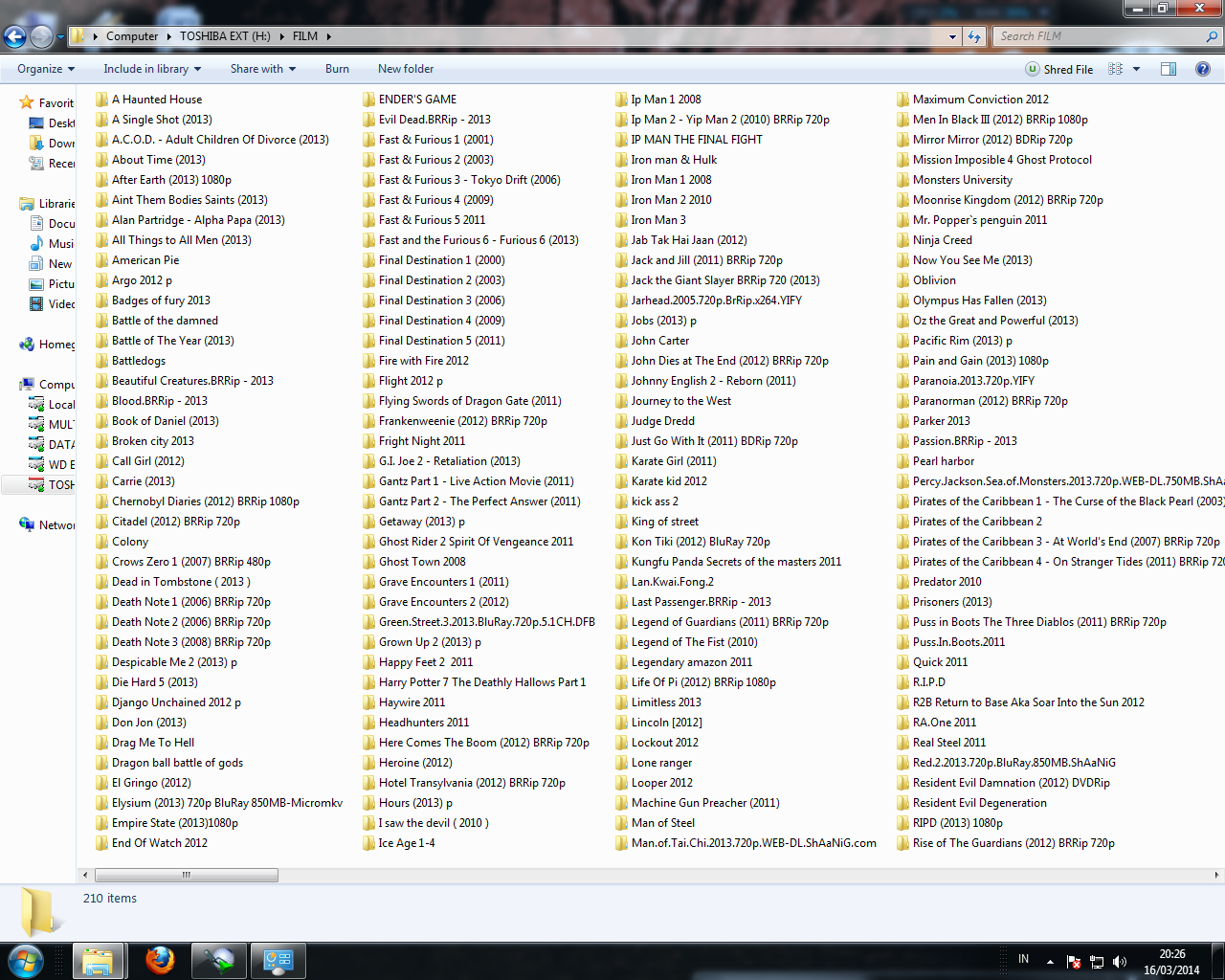Click the IN language indicator
Viewport: 1225px width, 980px height.
(1023, 959)
